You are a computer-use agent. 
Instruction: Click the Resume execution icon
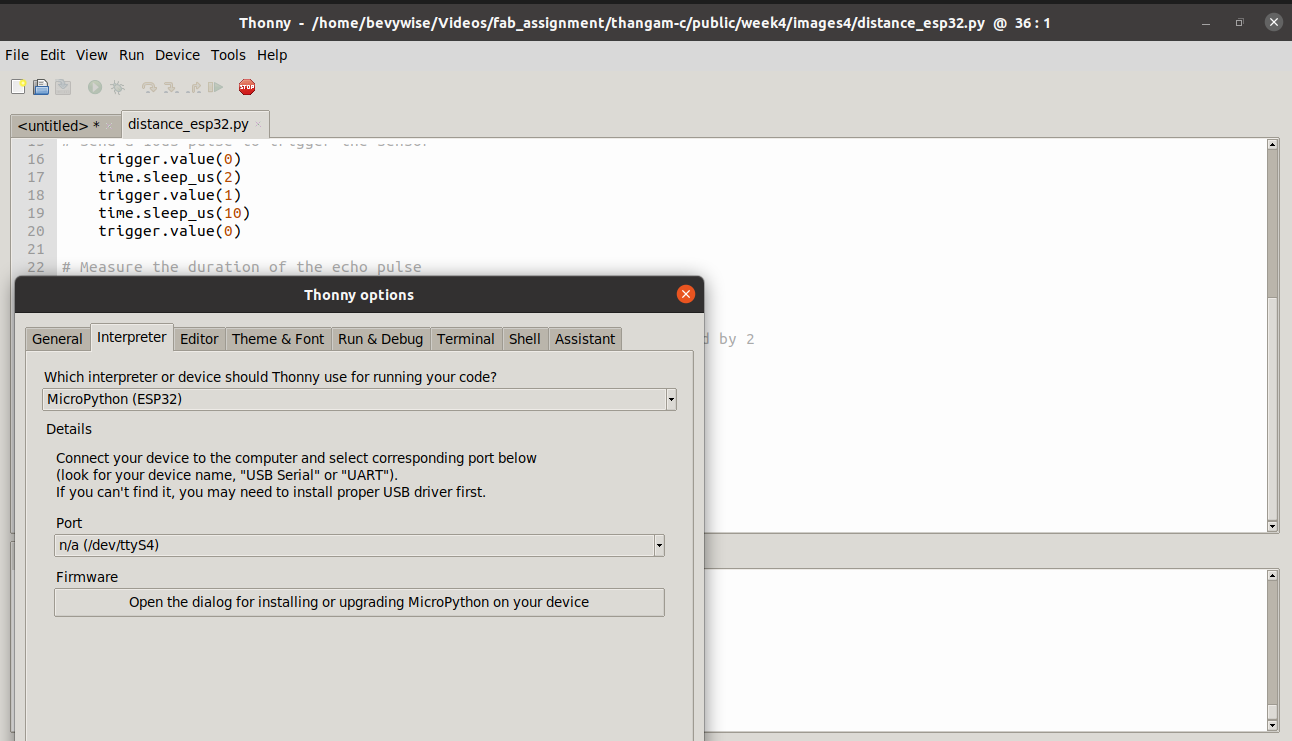tap(215, 87)
